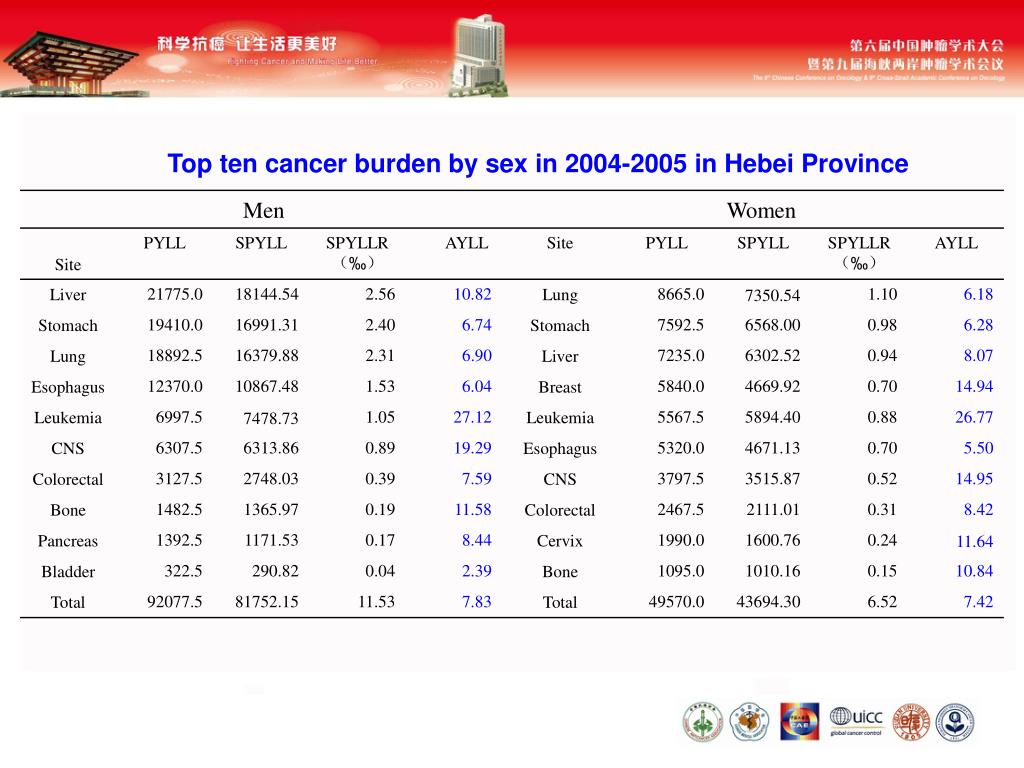Click the blue AYLL value 27.12
This screenshot has height=768, width=1024.
tap(472, 417)
